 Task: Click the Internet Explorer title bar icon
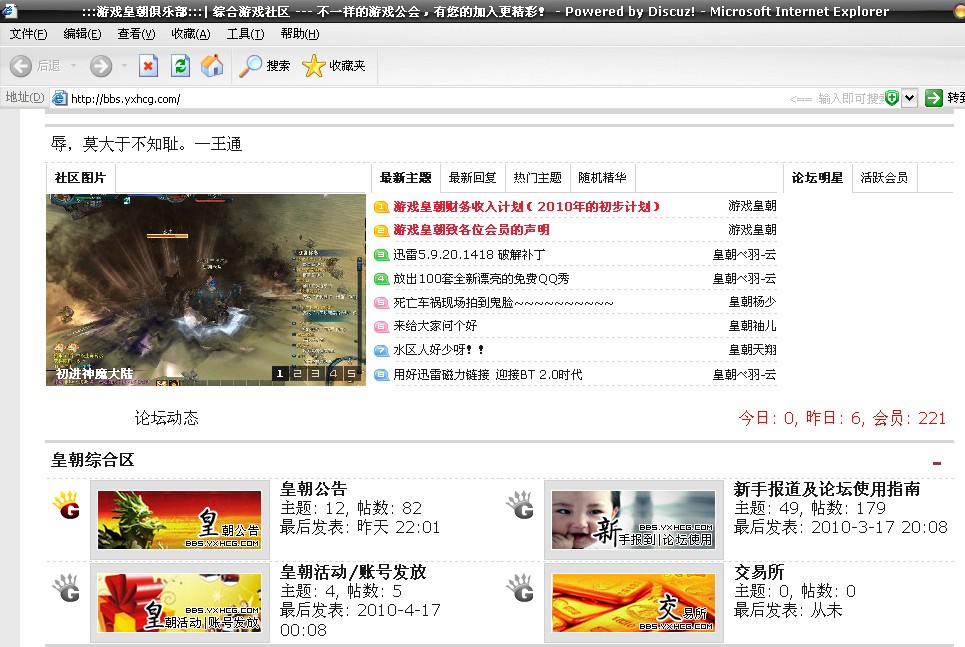click(x=10, y=10)
